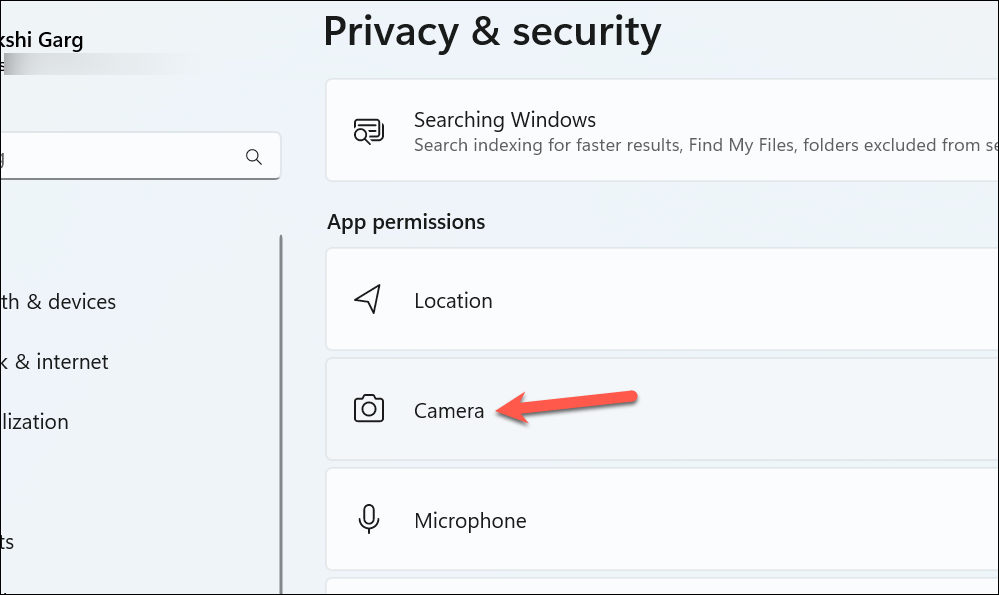Screen dimensions: 999x595
Task: Click the App permissions section heading
Action: click(x=406, y=222)
